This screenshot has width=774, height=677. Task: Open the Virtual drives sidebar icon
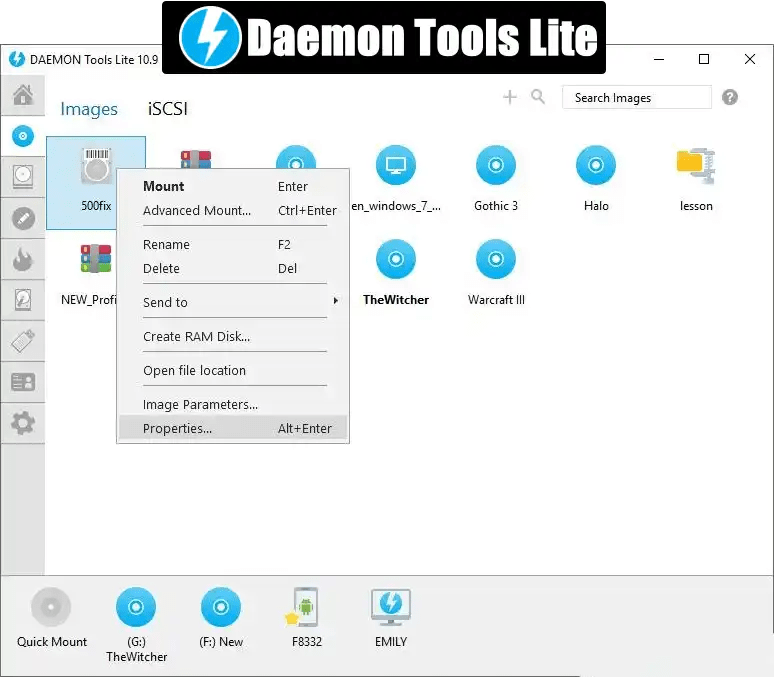point(23,177)
